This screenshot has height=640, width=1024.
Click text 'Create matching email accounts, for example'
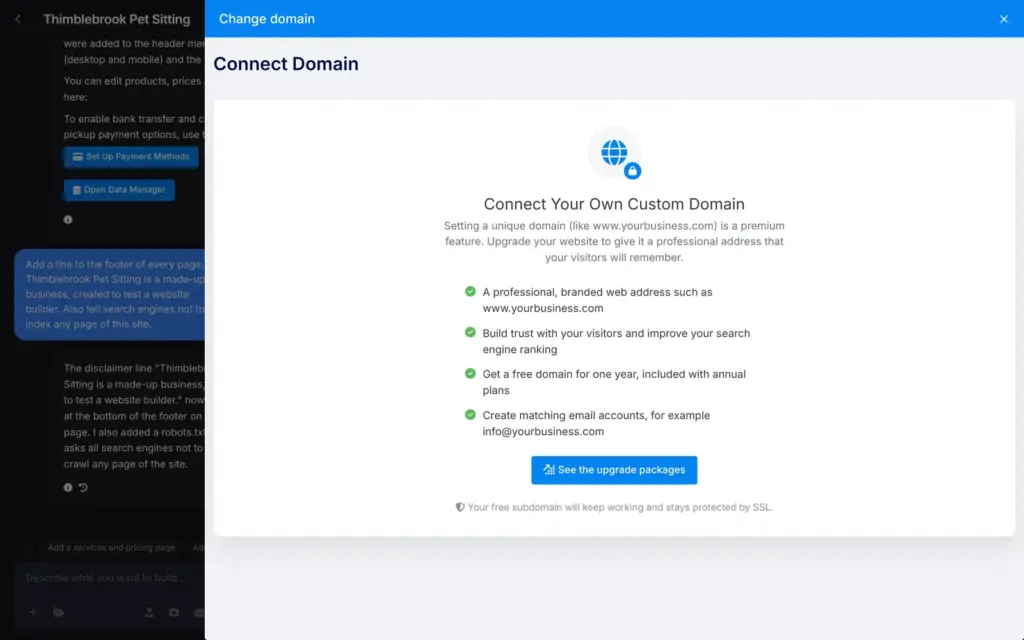point(596,415)
